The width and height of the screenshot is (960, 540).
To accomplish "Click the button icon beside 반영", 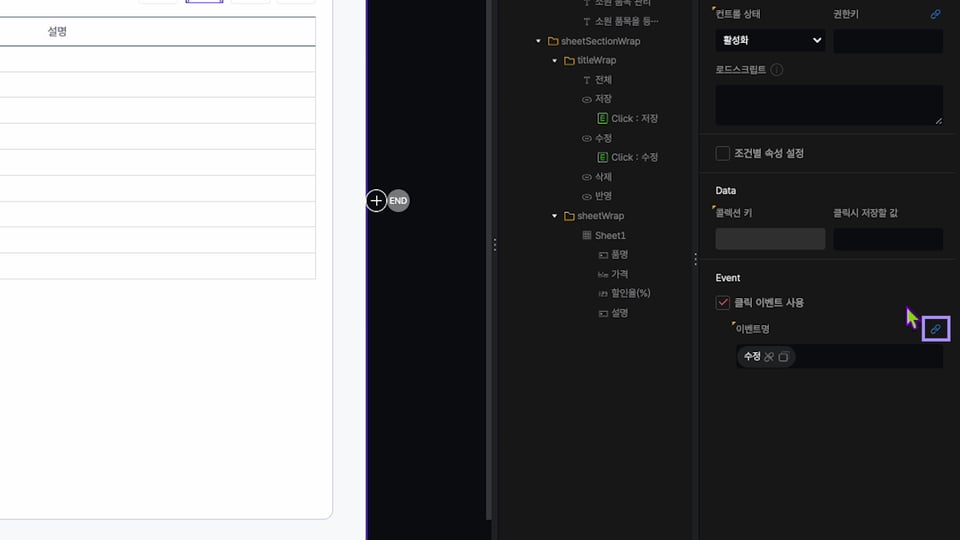I will point(587,197).
